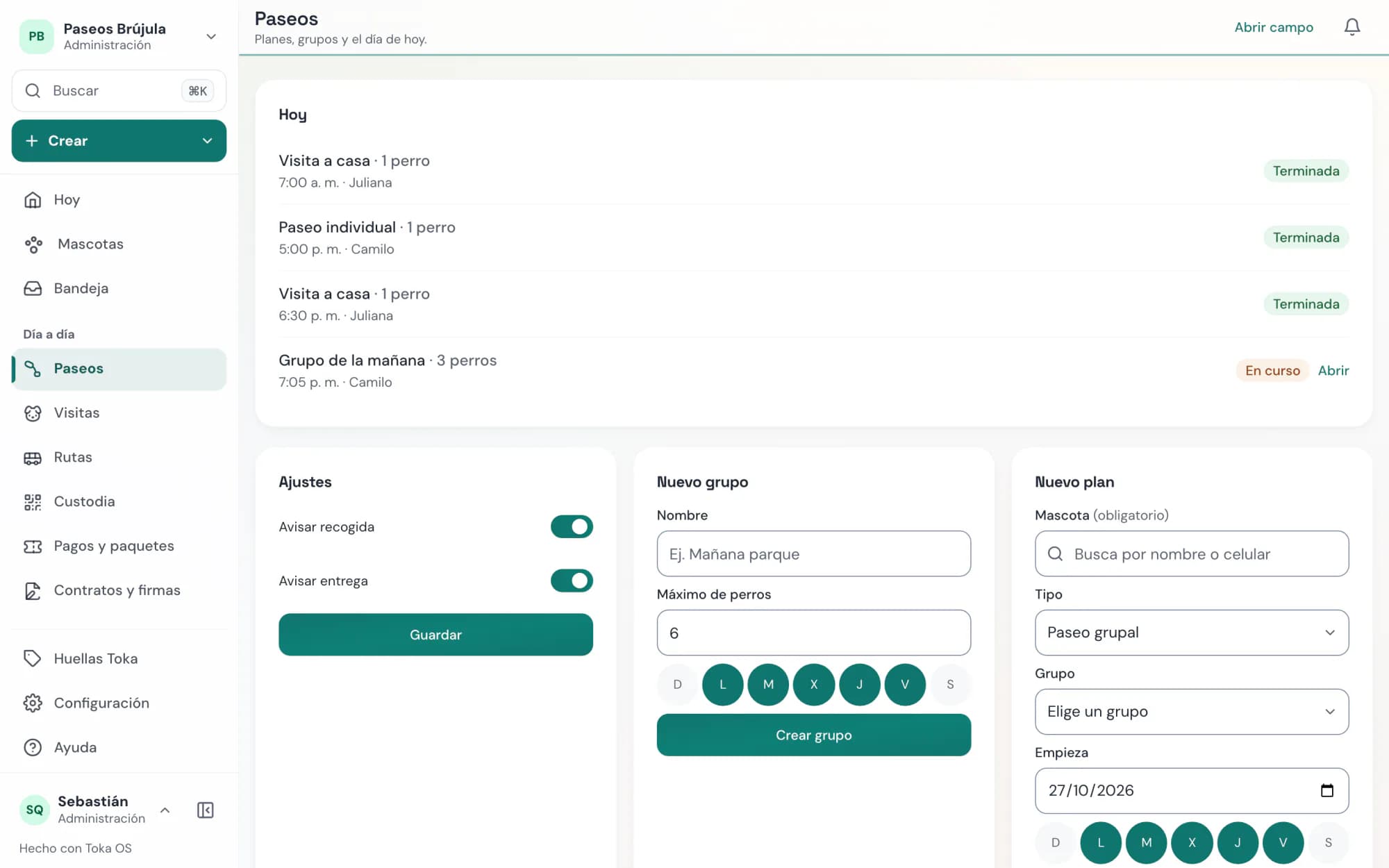1389x868 pixels.
Task: Click the Nombre field in Nuevo grupo
Action: pos(814,553)
